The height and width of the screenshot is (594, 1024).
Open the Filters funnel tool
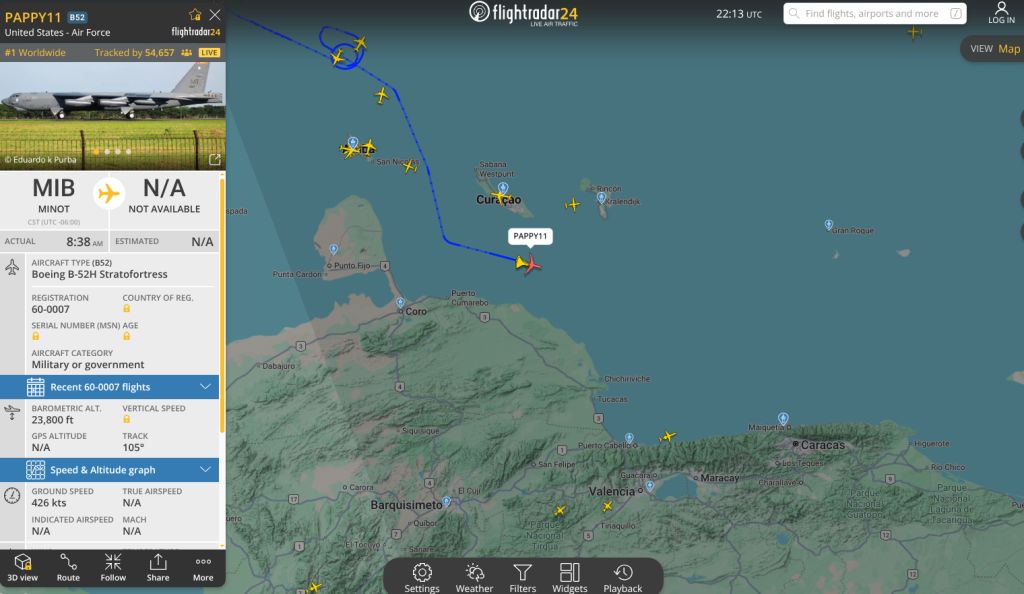[522, 577]
